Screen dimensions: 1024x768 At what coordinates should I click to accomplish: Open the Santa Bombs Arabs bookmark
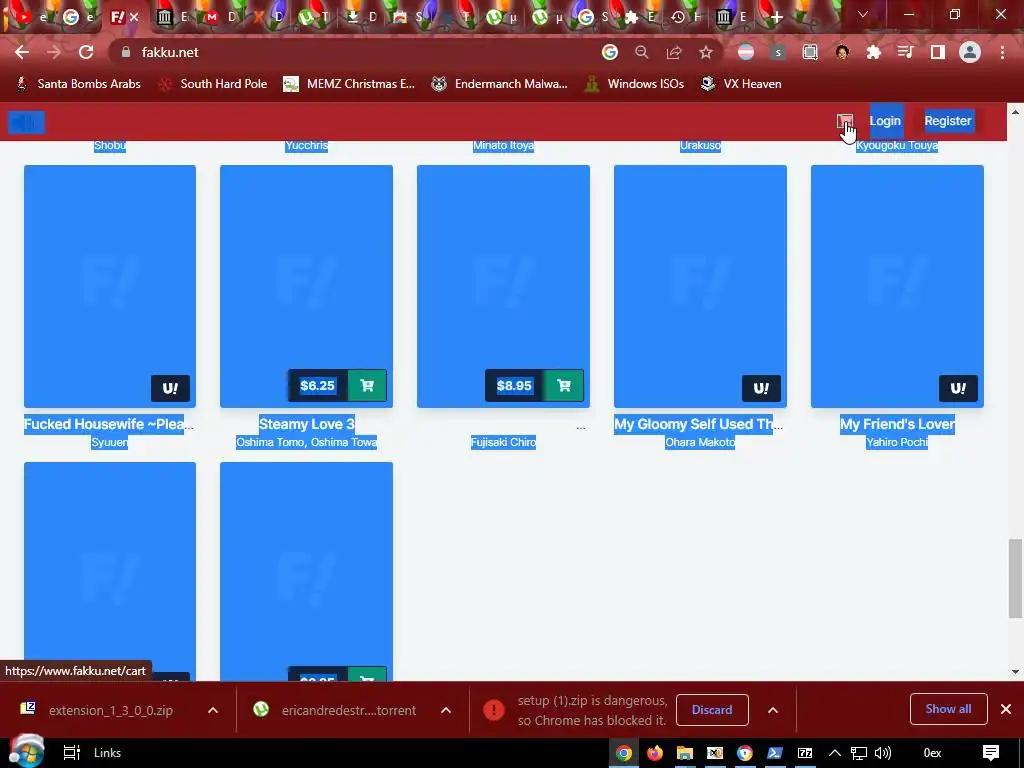pyautogui.click(x=78, y=84)
